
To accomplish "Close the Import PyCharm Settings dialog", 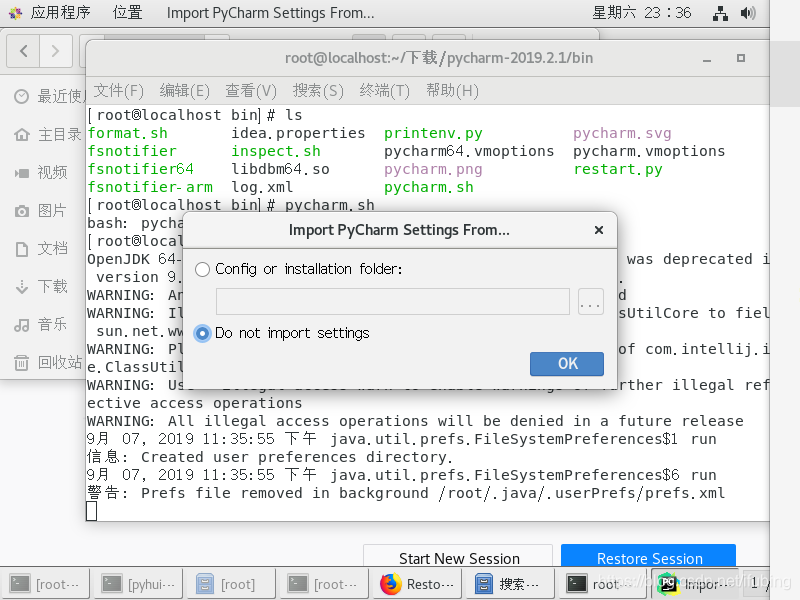I will 599,230.
